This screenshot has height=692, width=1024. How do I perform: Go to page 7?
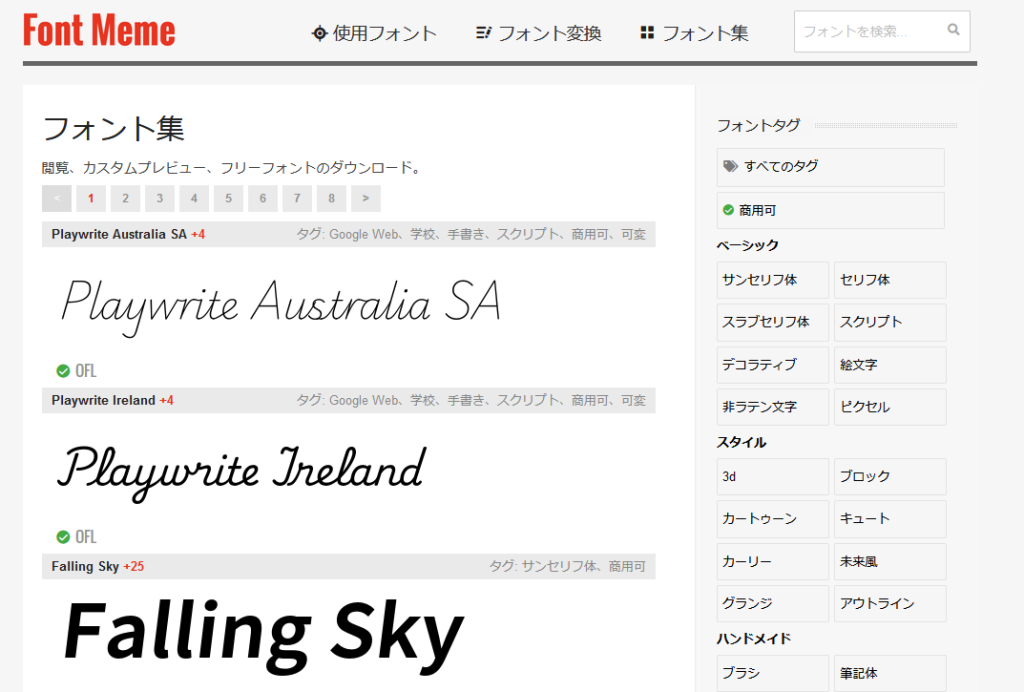tap(297, 198)
